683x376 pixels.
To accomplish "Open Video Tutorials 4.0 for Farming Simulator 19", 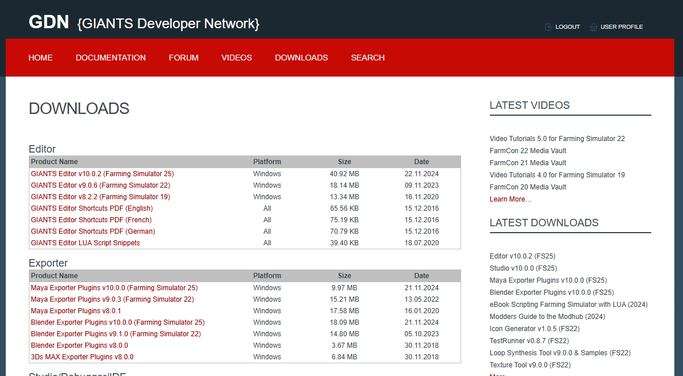I will (x=557, y=175).
